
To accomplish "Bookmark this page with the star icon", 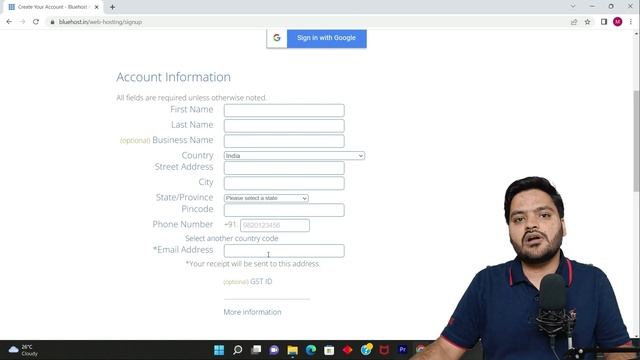I will pos(587,22).
